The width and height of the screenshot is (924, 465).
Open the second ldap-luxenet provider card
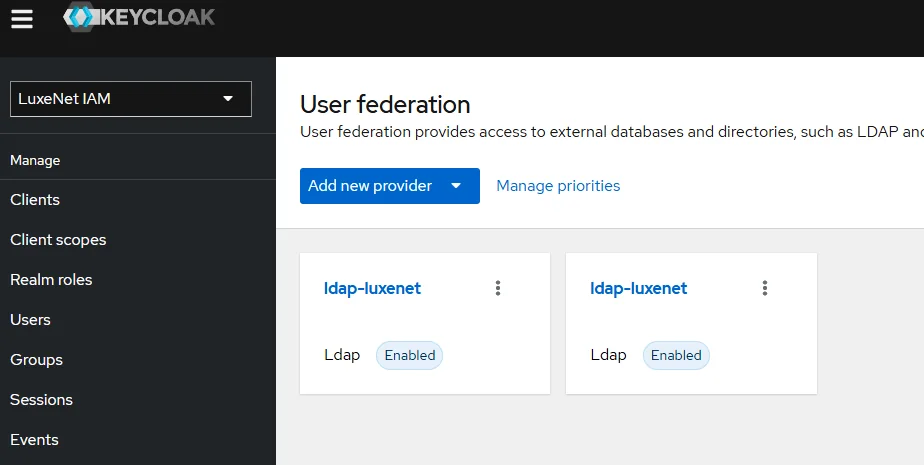[x=639, y=288]
